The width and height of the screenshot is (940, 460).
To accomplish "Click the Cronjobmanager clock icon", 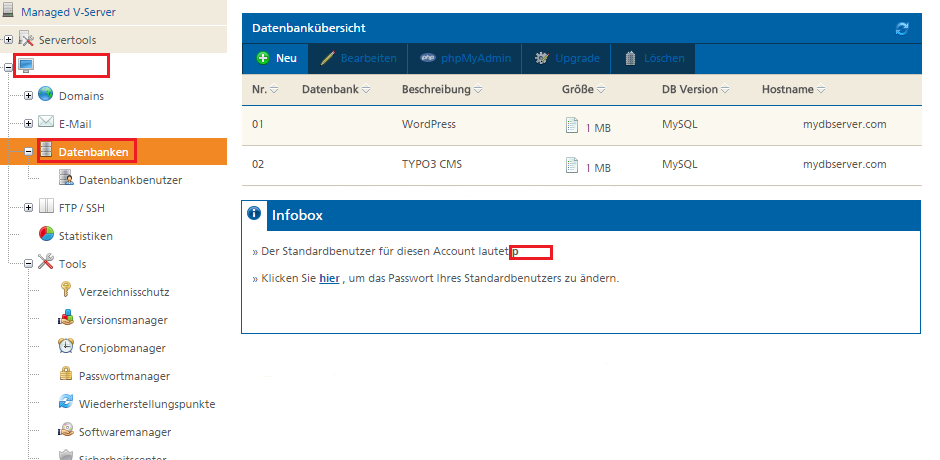I will coord(66,347).
